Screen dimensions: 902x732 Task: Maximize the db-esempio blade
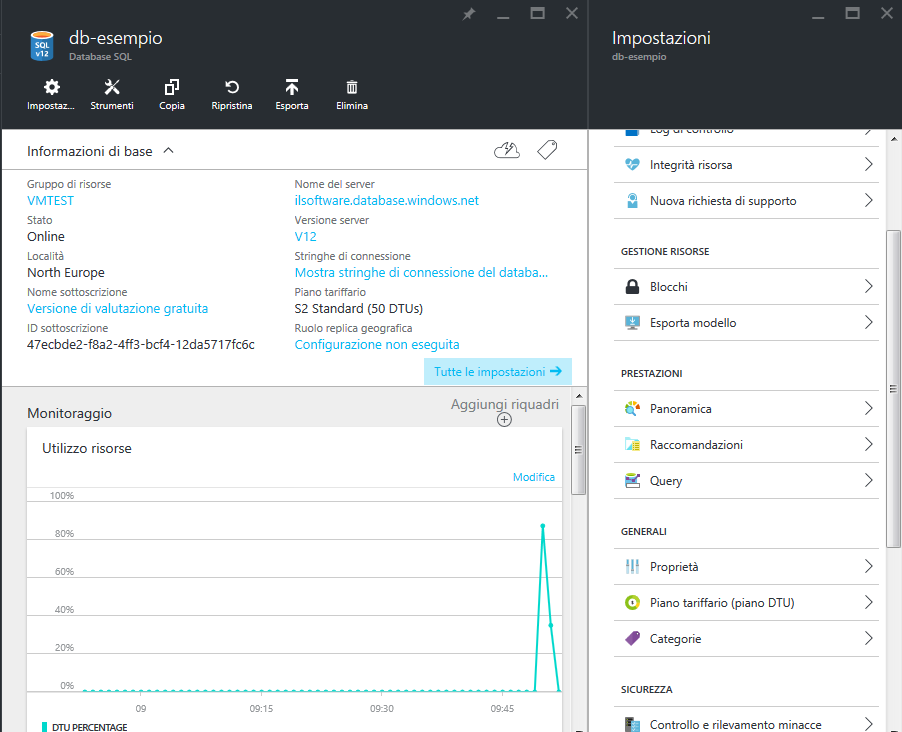point(537,13)
